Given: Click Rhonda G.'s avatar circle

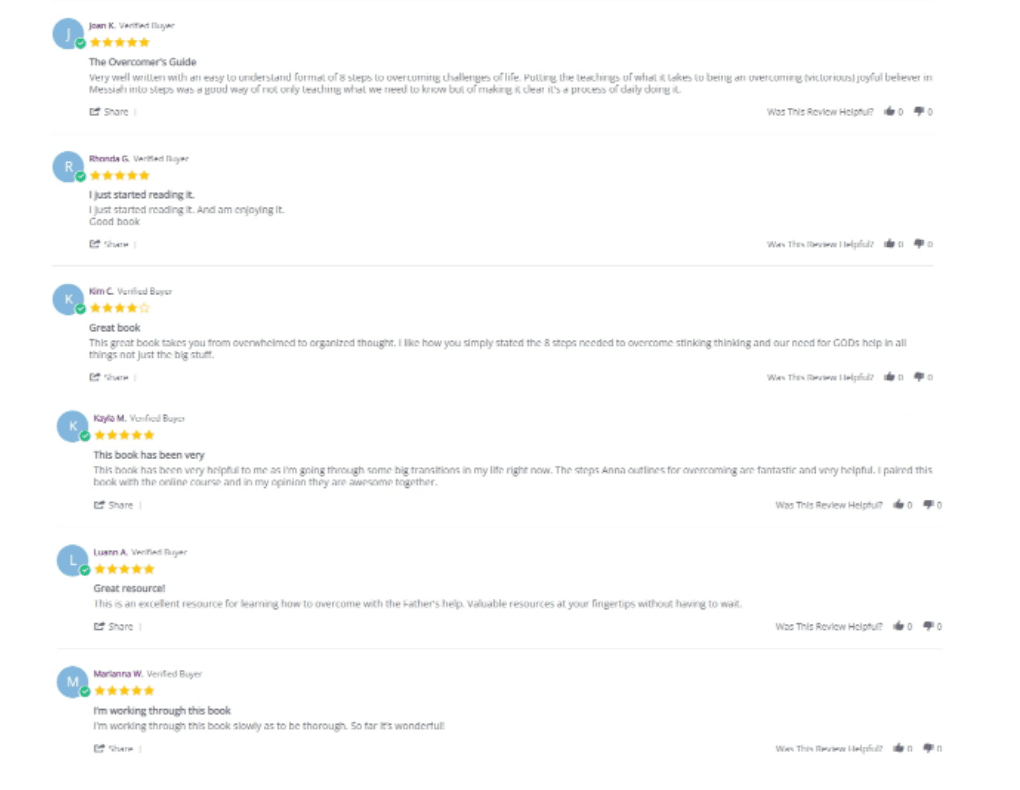Looking at the screenshot, I should coord(68,166).
